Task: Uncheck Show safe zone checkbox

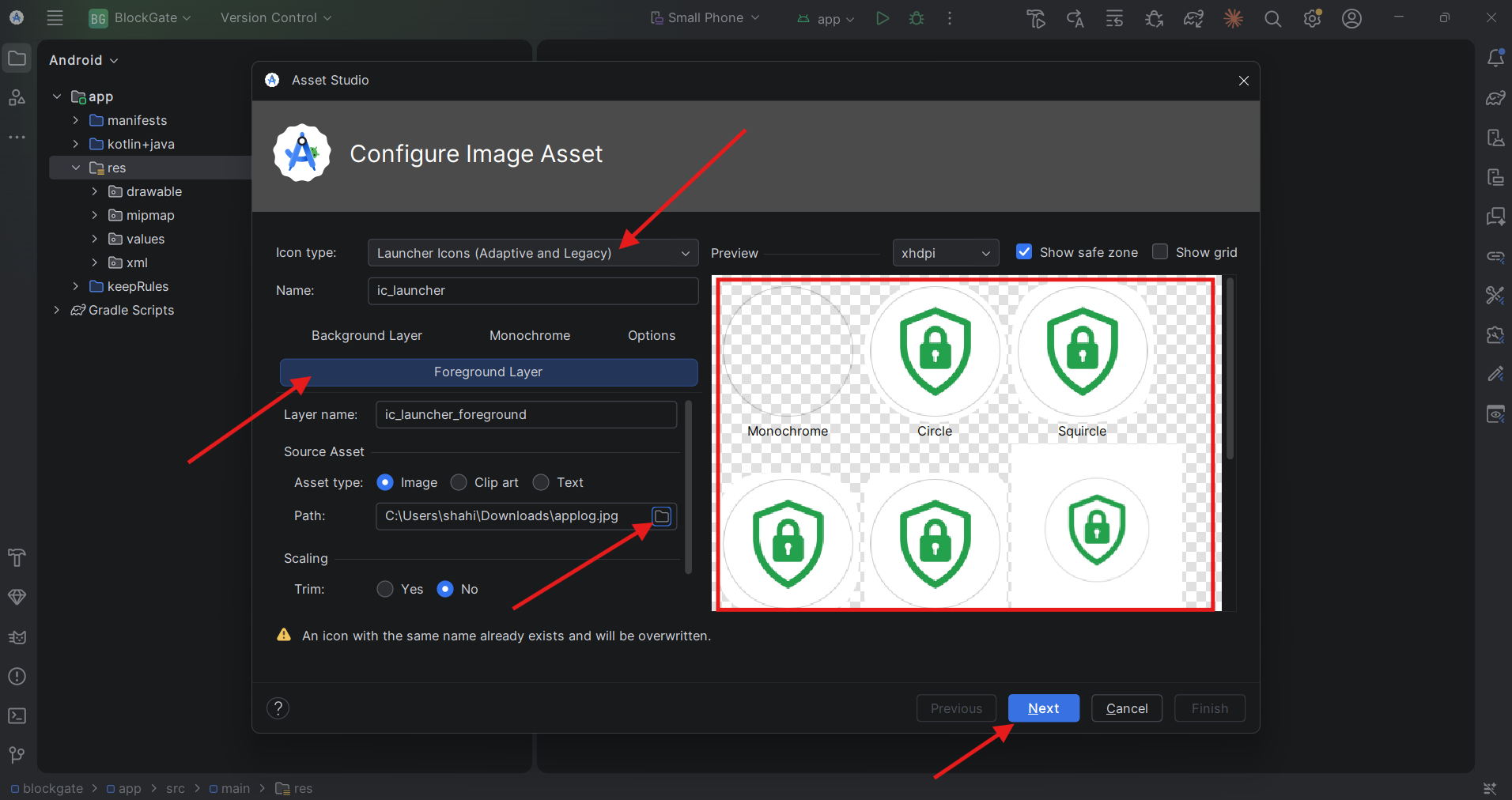Action: tap(1024, 251)
